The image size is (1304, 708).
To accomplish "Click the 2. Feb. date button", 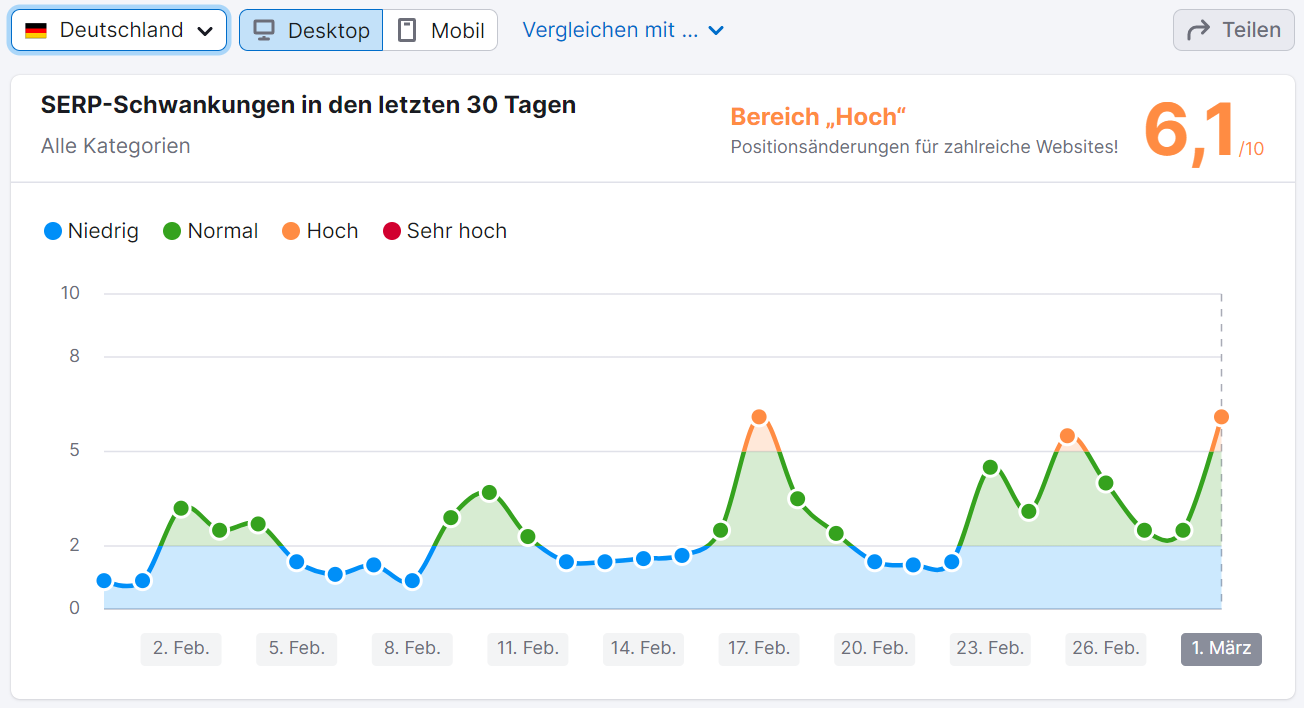I will coord(181,648).
